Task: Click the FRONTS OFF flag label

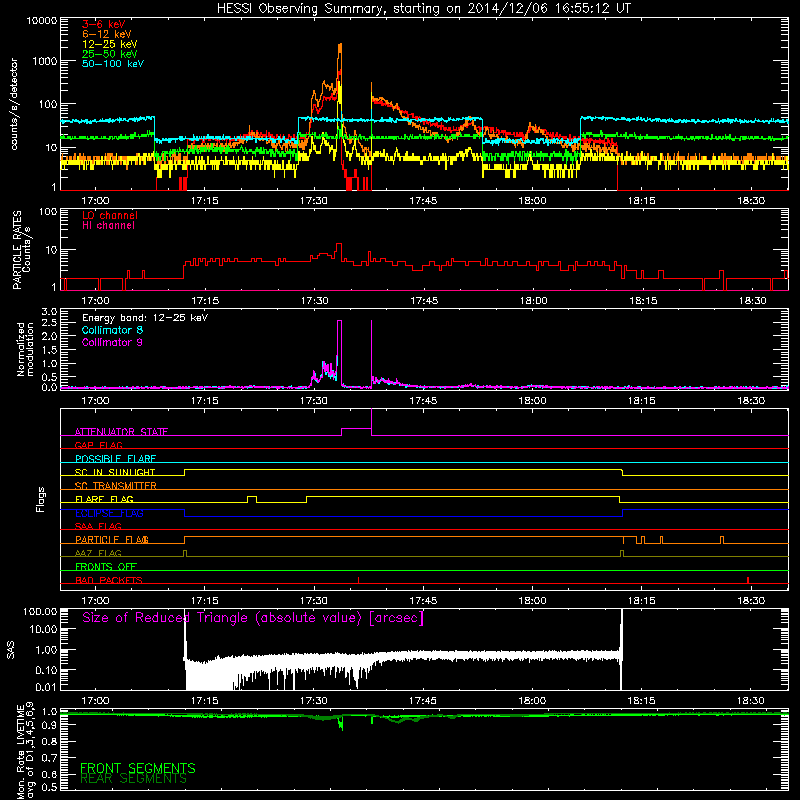Action: (x=106, y=566)
